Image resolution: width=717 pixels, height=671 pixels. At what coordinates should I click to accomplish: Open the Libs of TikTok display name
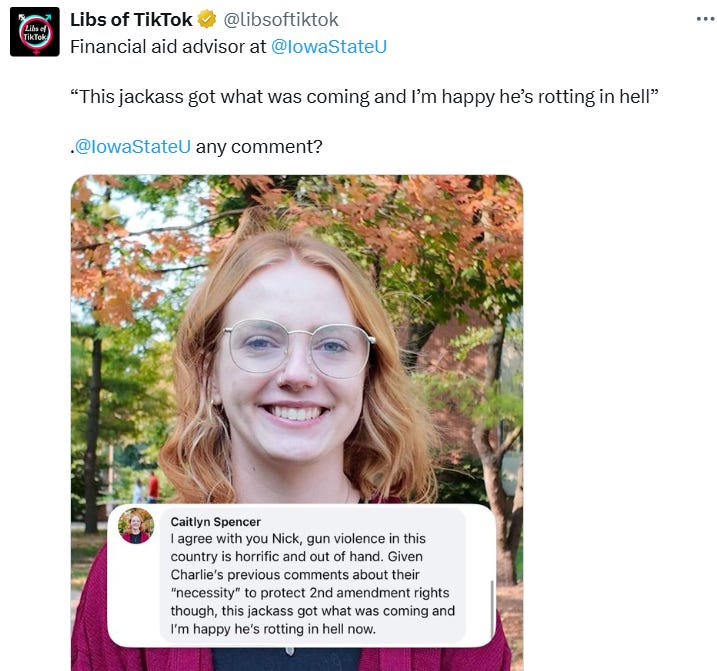(131, 20)
